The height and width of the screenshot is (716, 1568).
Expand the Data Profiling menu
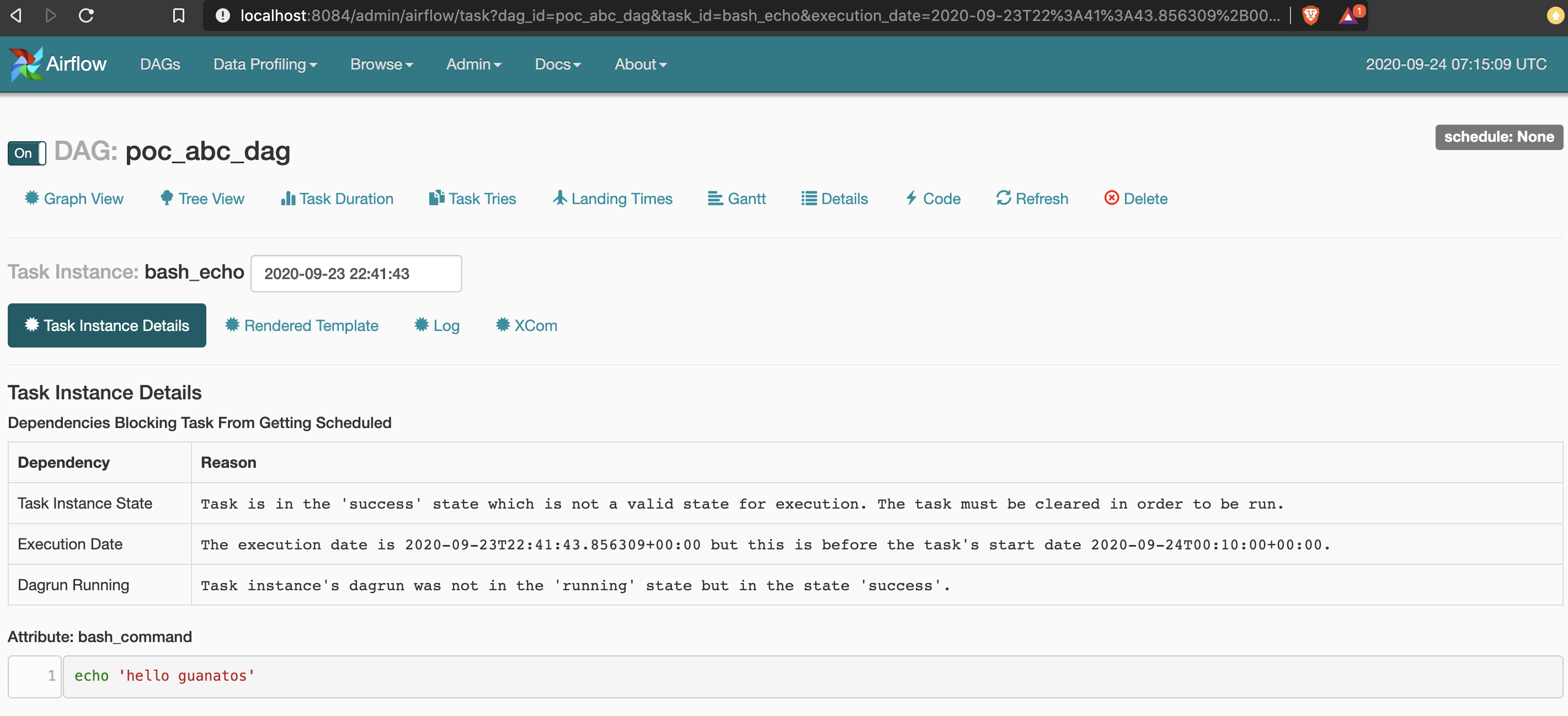coord(265,65)
